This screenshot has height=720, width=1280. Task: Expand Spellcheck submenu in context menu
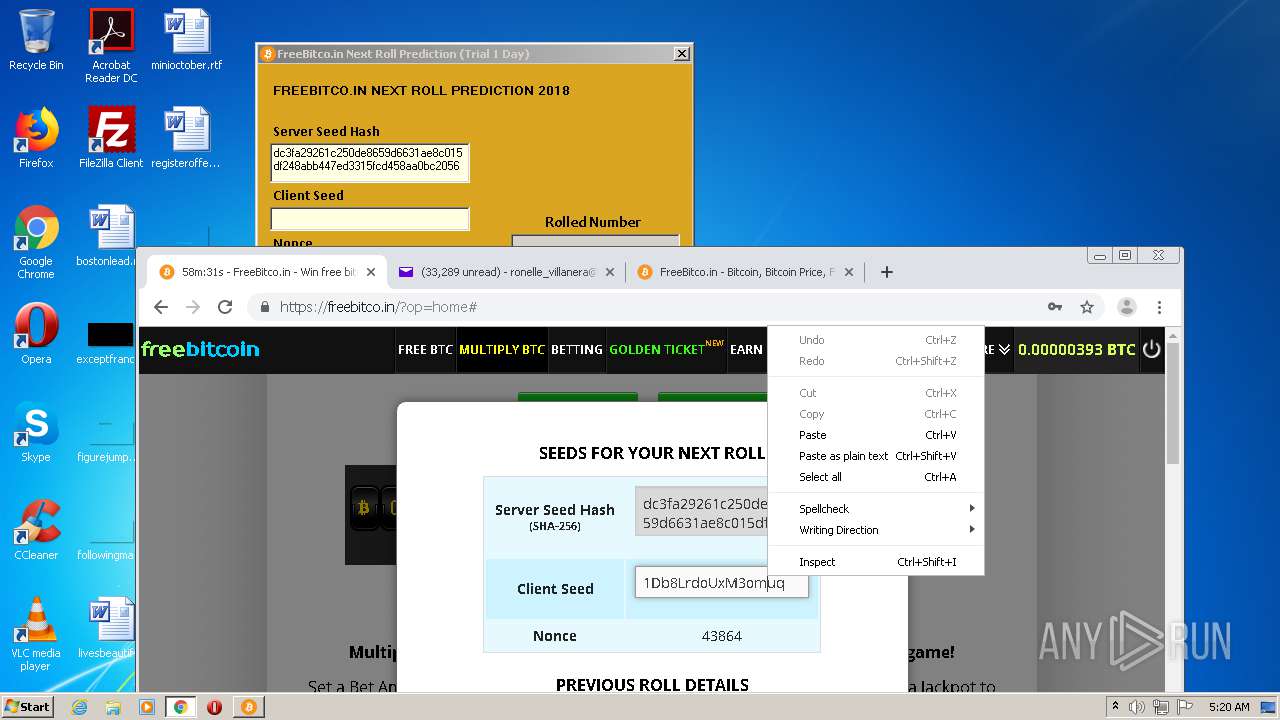point(876,509)
